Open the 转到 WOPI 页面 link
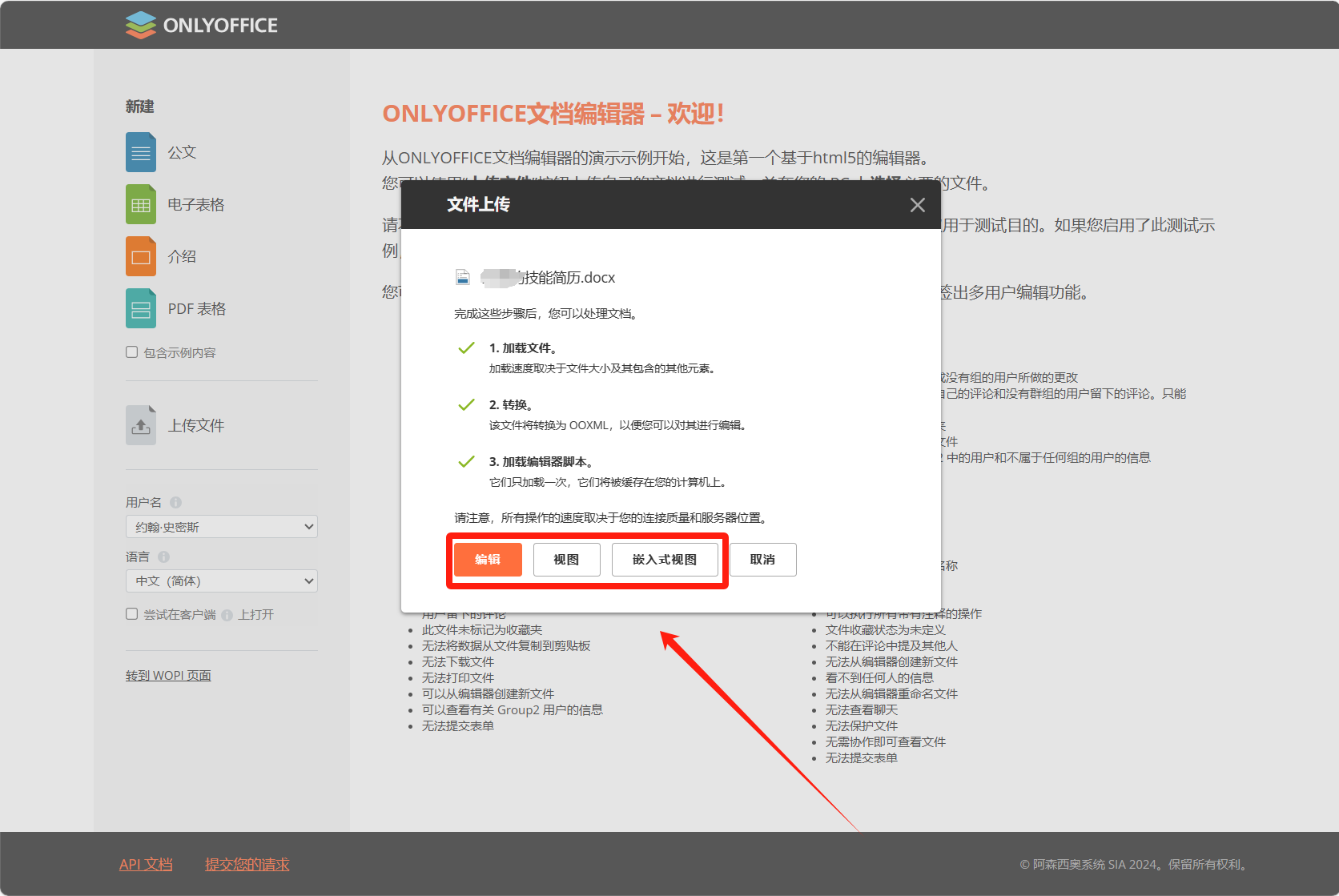 168,676
